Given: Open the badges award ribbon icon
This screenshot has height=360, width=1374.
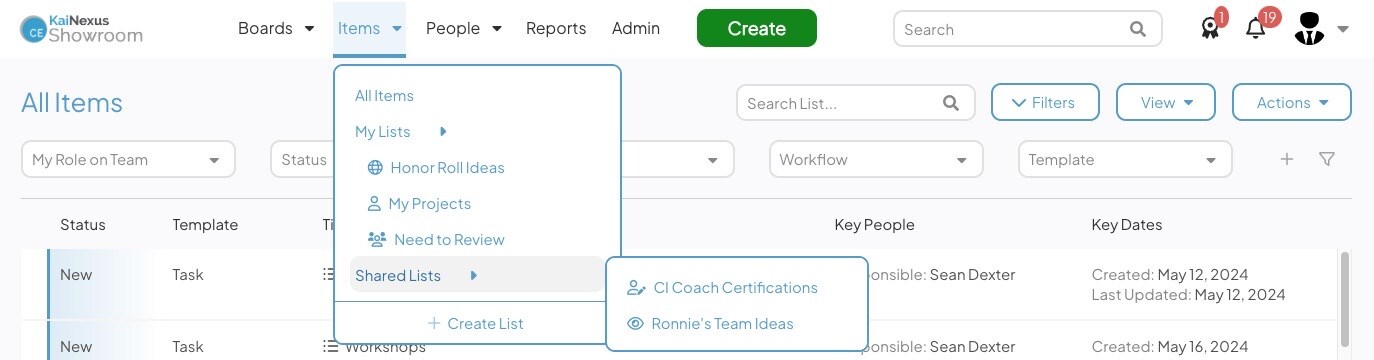Looking at the screenshot, I should tap(1211, 29).
